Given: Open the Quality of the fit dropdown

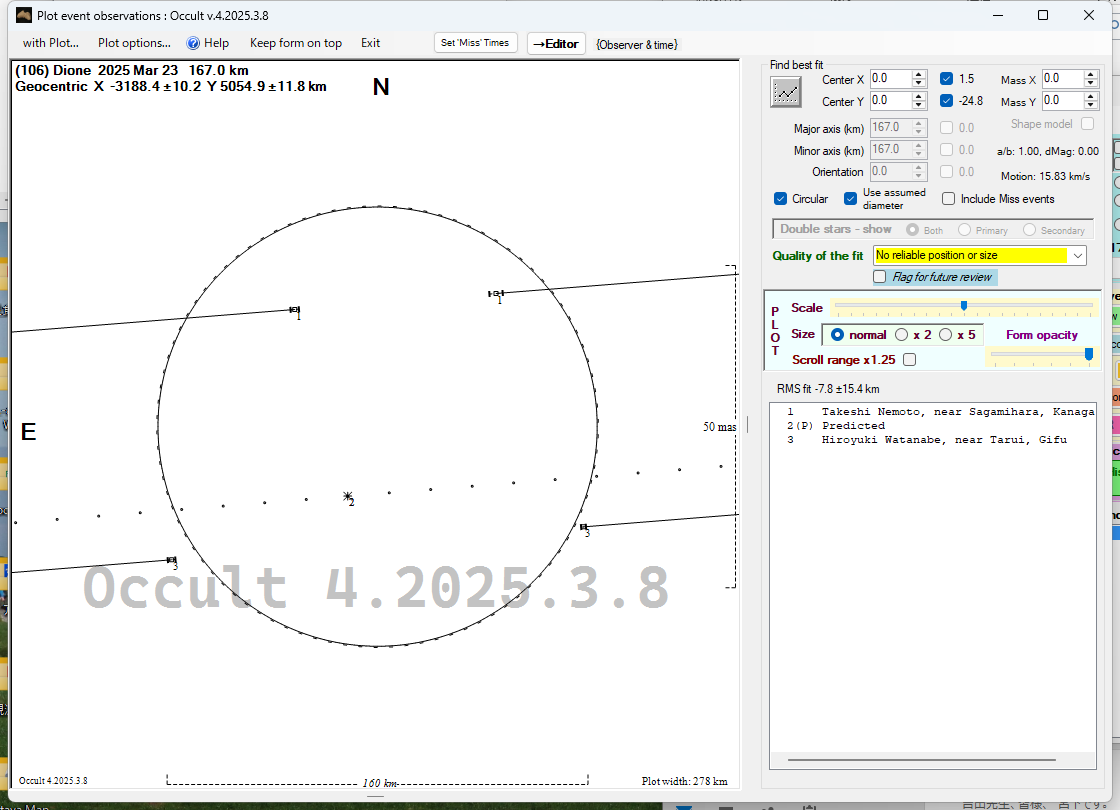Looking at the screenshot, I should coord(1077,256).
